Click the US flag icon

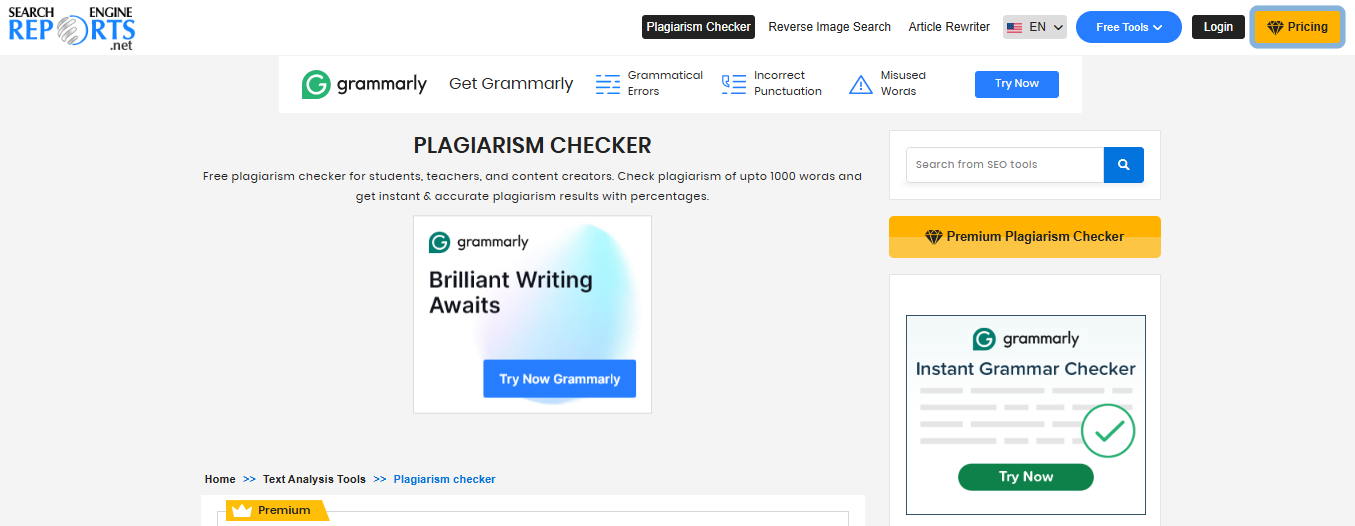point(1014,28)
